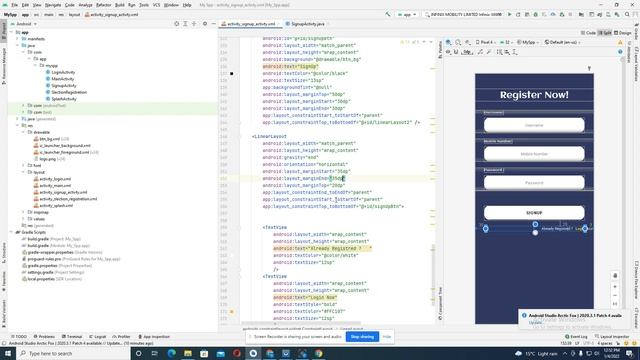
Task: Open the Android project view dropdown
Action: click(24, 24)
